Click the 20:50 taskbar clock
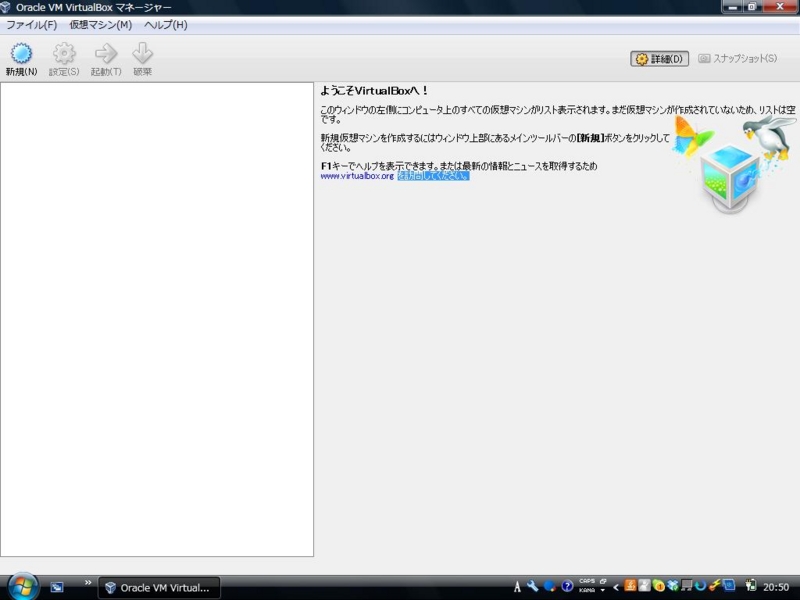 click(776, 587)
